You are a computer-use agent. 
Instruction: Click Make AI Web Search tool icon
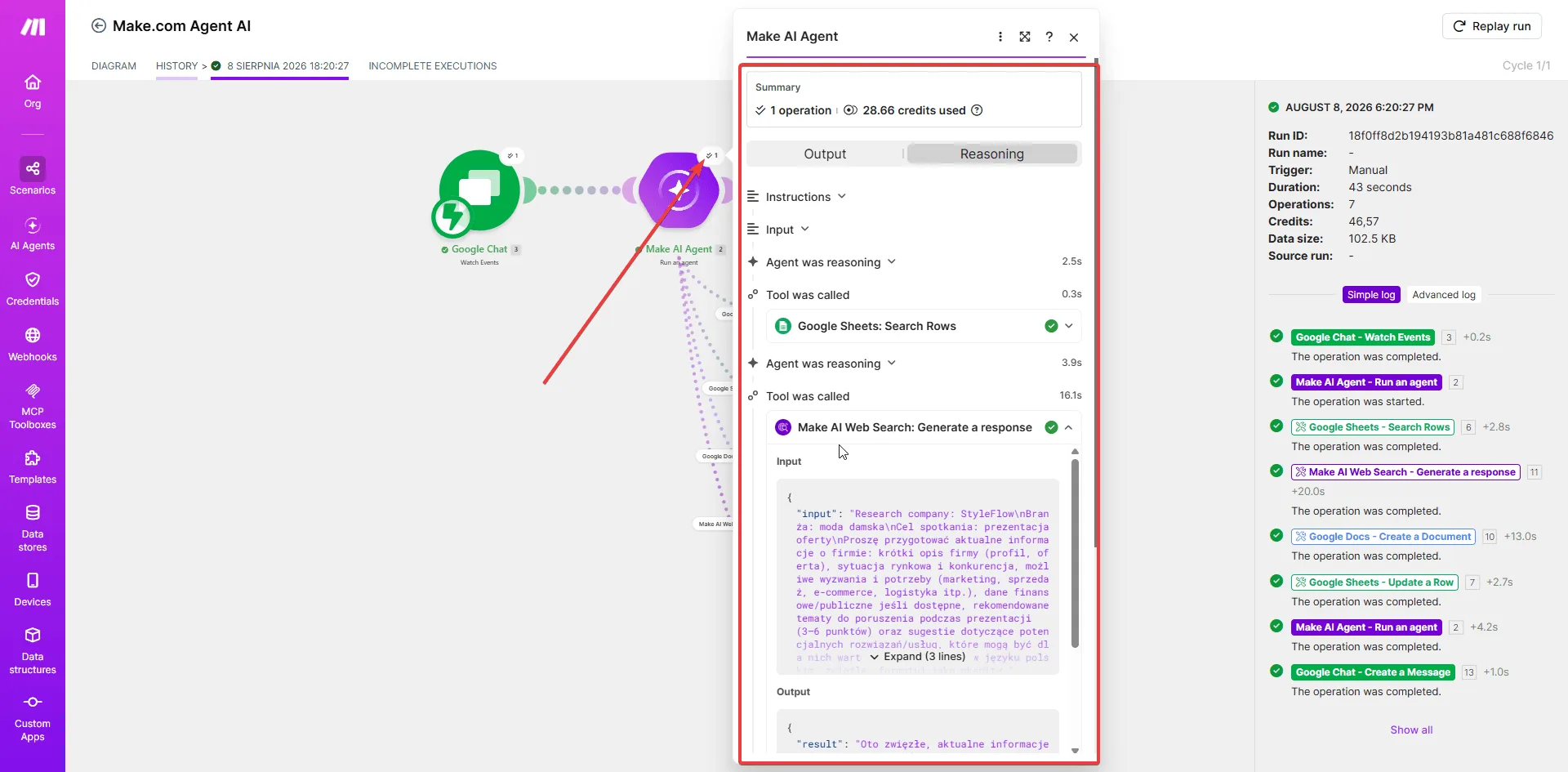(782, 427)
